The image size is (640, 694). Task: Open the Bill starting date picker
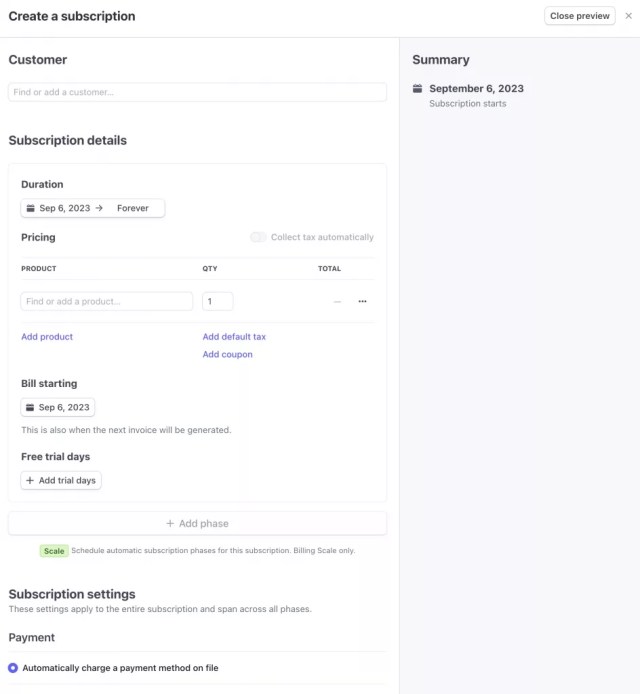click(x=58, y=407)
